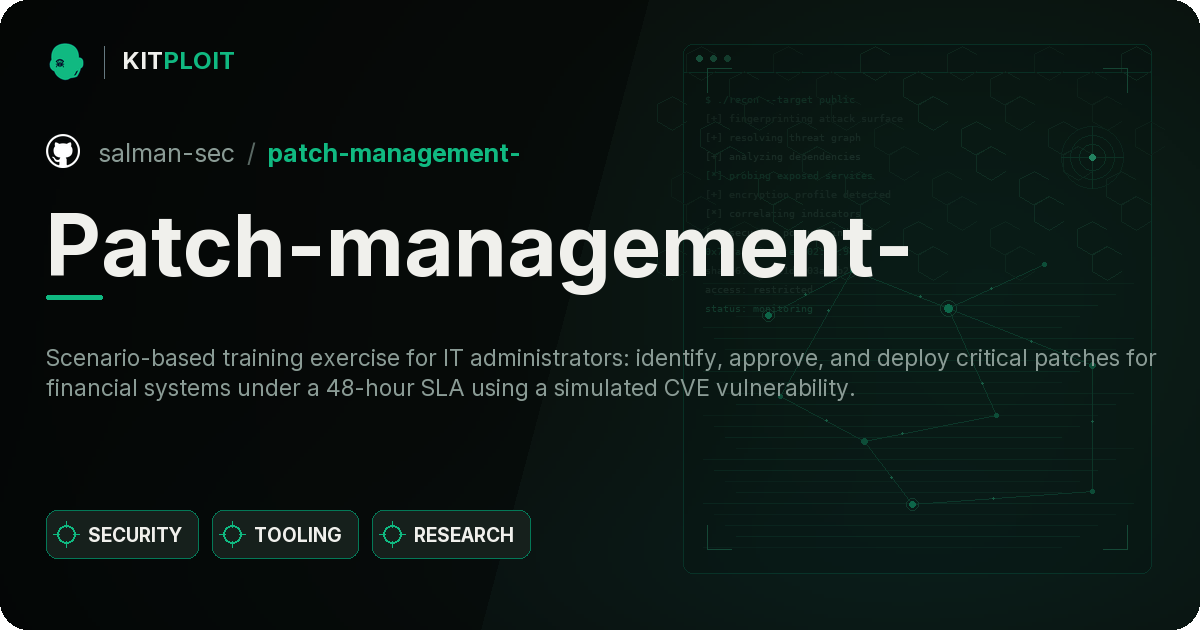Screen dimensions: 1200x630
Task: Open the green patch-management- repository name
Action: [393, 153]
